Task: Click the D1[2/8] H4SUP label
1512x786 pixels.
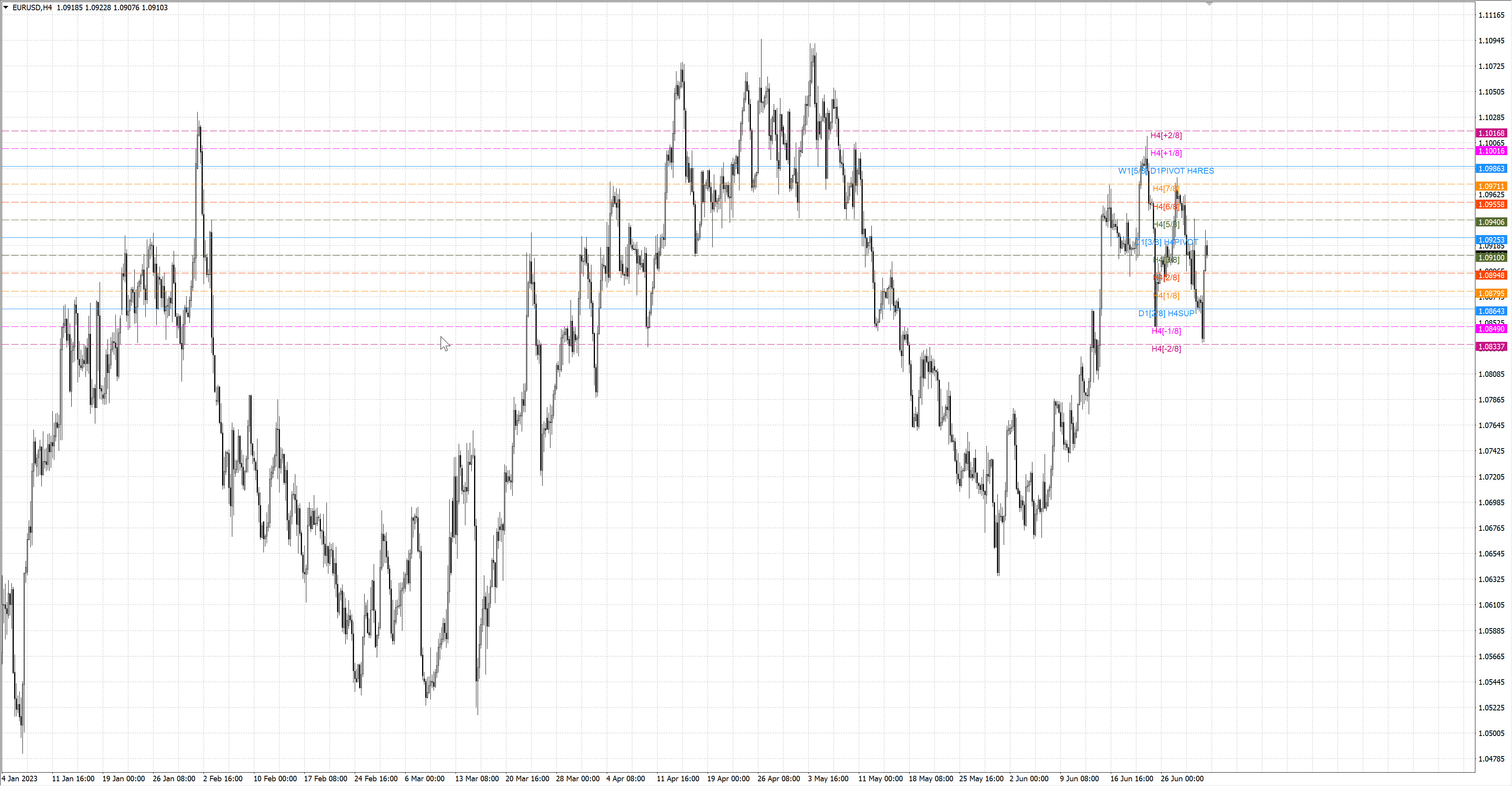Action: tap(1166, 313)
